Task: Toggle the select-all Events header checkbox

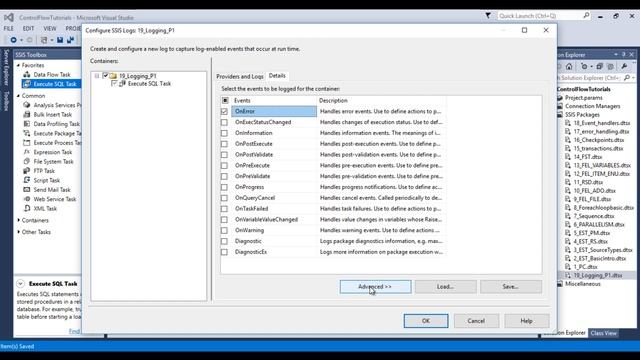Action: (x=225, y=100)
